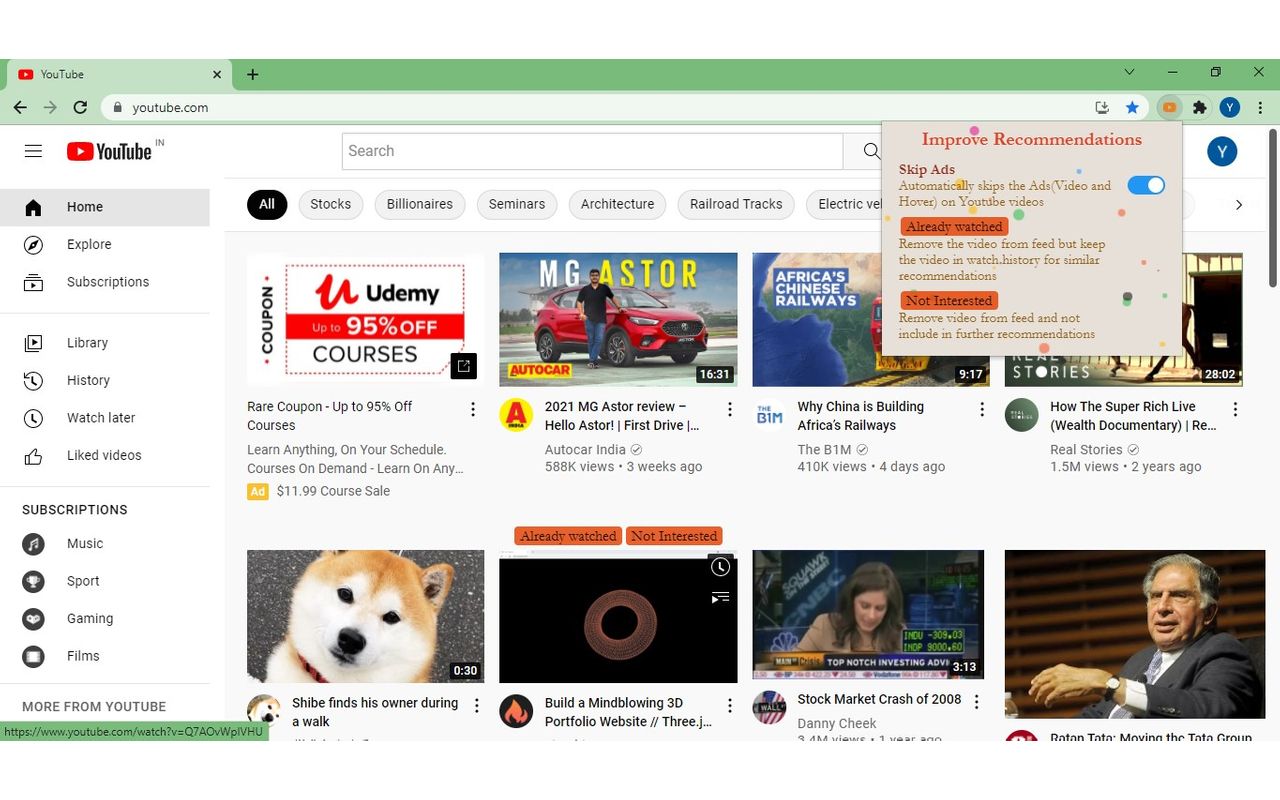Toggle the Skip Ads switch
The height and width of the screenshot is (800, 1280).
point(1146,185)
